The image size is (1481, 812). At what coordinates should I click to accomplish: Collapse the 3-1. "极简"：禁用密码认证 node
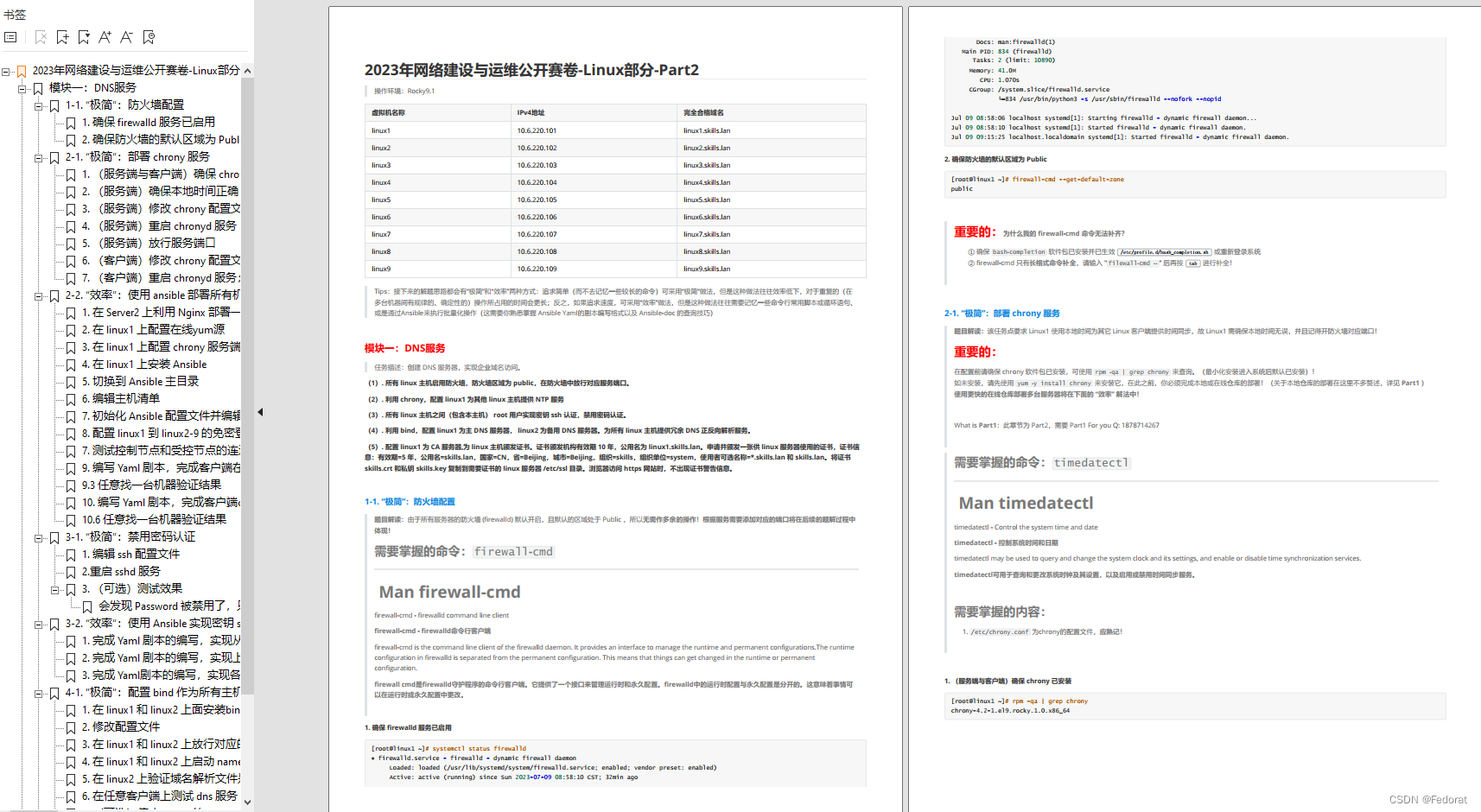coord(39,538)
